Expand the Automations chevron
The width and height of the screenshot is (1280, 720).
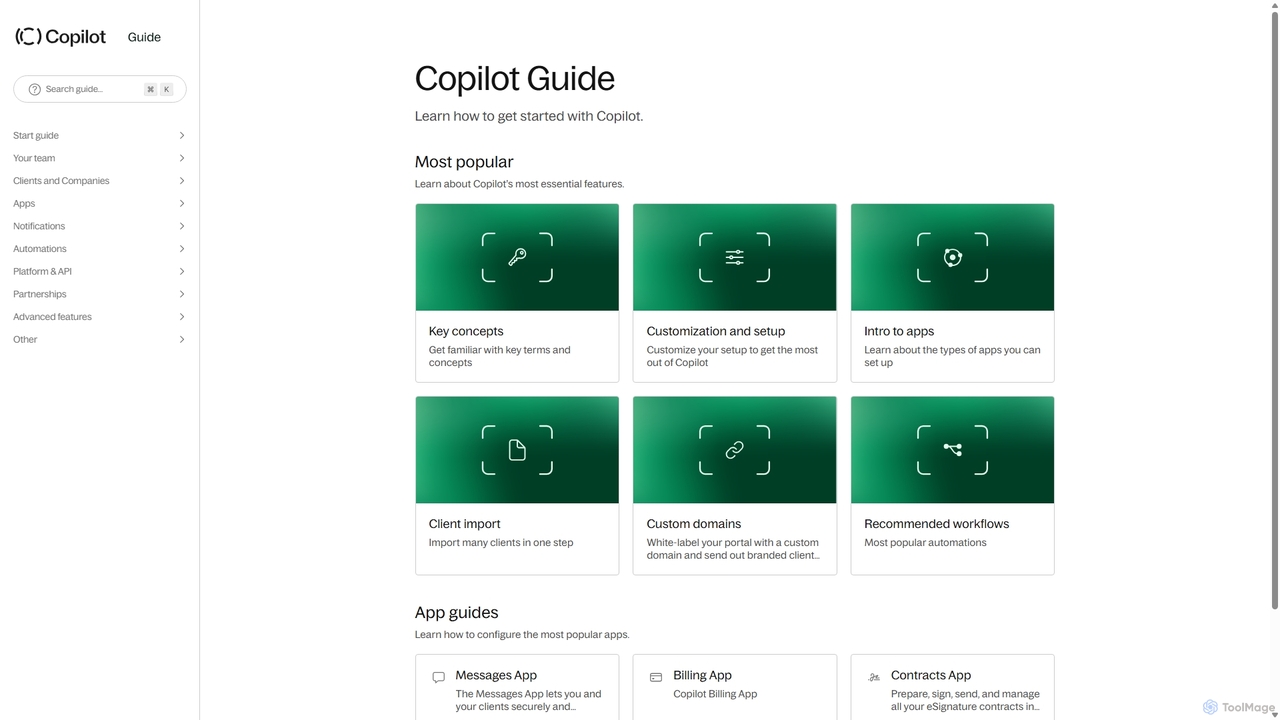tap(182, 249)
